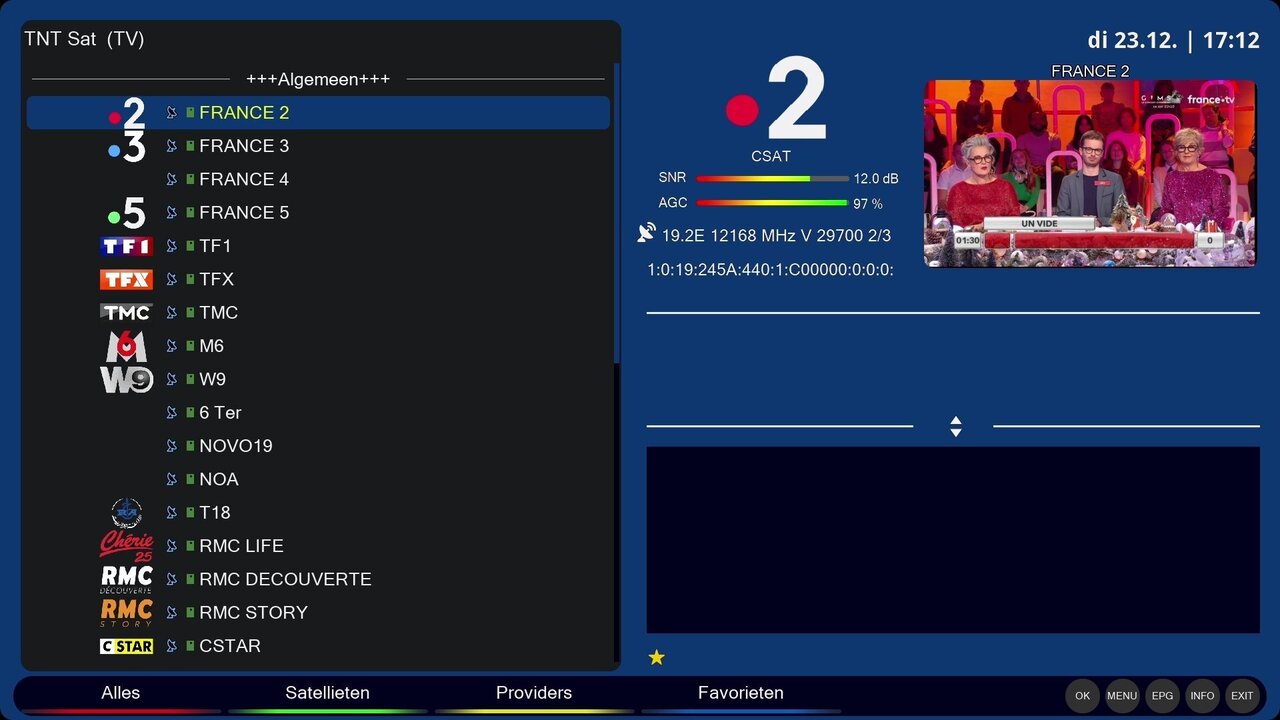Click the INFO button

(x=1202, y=696)
